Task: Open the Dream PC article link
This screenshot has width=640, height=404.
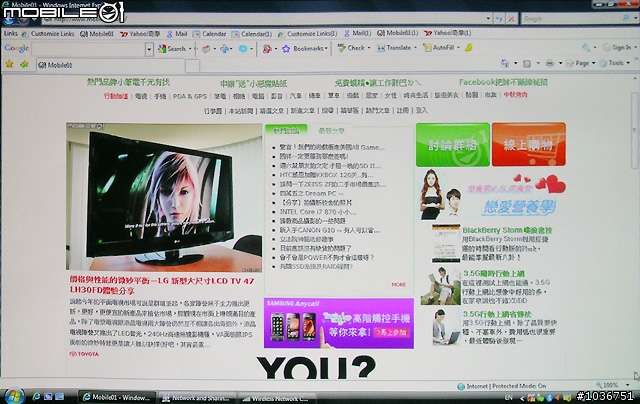Action: [311, 193]
